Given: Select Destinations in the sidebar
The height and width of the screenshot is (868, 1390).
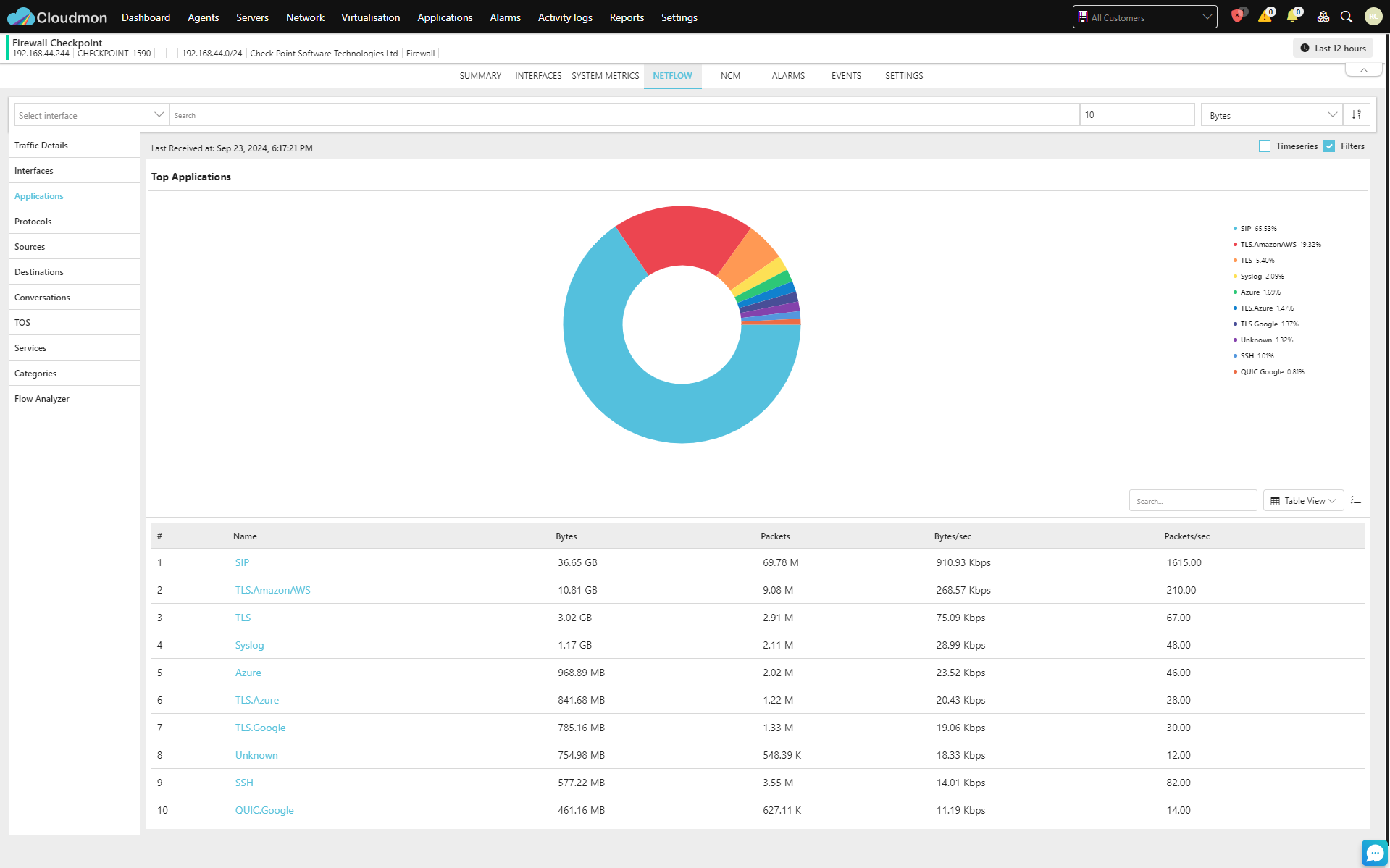Looking at the screenshot, I should pos(74,271).
